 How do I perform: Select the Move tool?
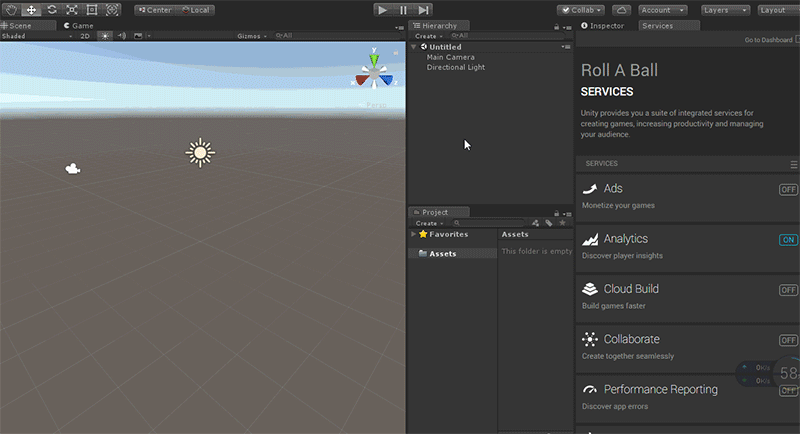point(31,10)
